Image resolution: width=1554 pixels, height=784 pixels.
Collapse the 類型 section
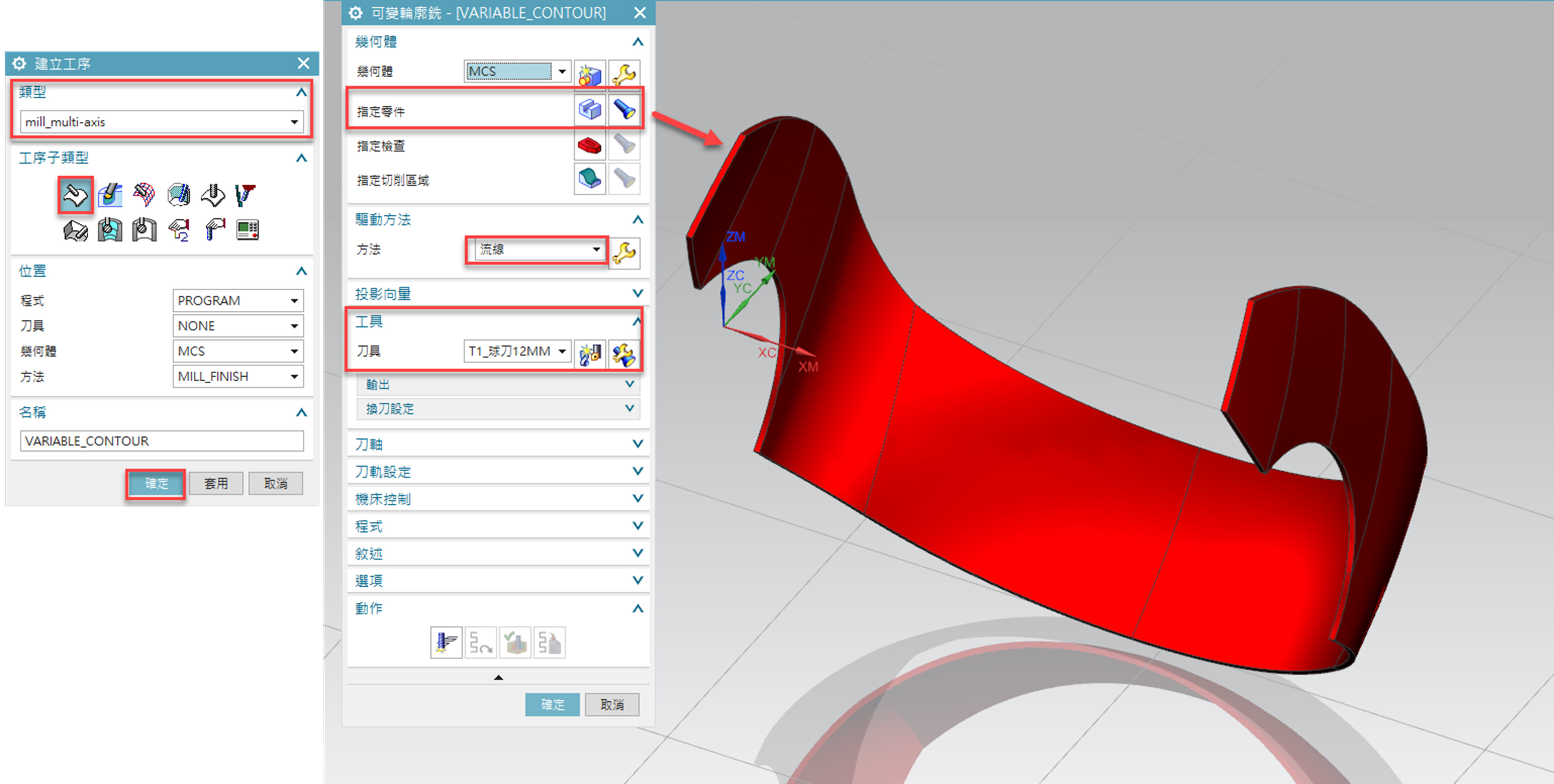[302, 92]
